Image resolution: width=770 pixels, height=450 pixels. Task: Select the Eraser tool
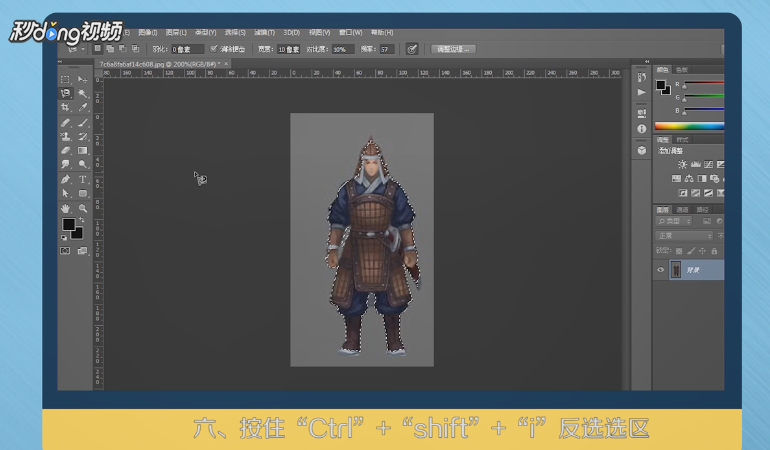[65, 150]
